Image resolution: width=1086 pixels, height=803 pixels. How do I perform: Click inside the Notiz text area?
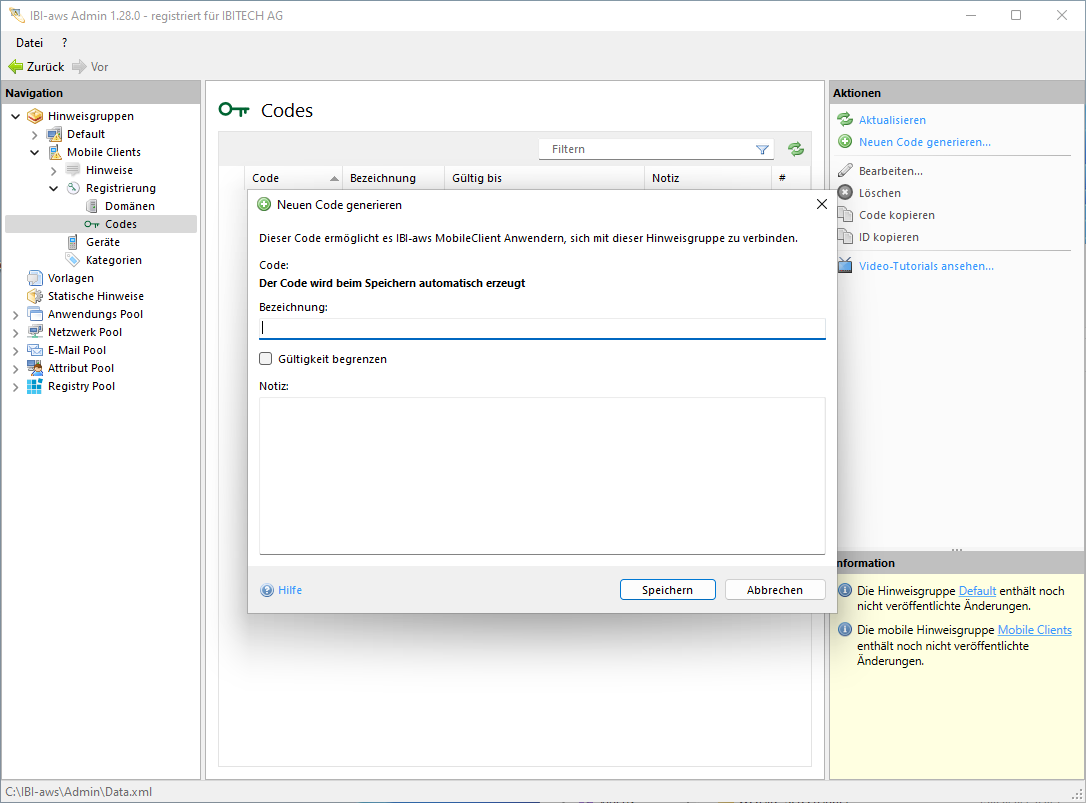click(x=542, y=475)
